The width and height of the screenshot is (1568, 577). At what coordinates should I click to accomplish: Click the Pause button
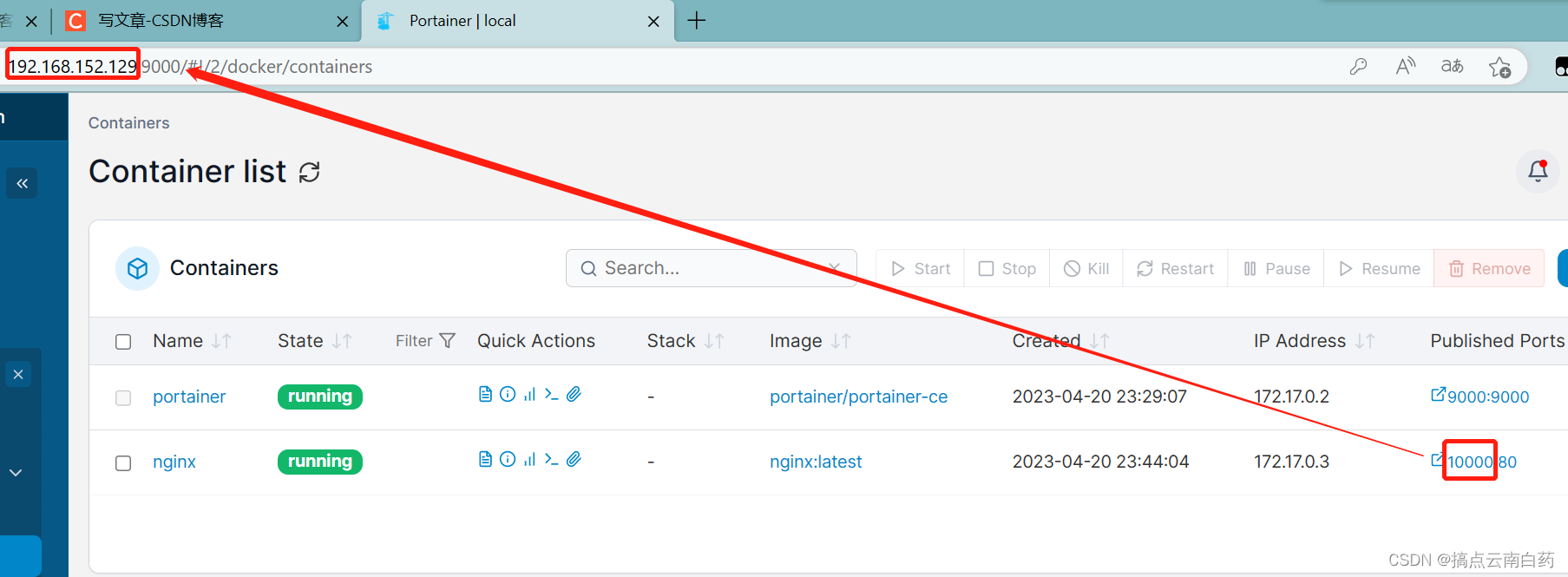[1276, 269]
